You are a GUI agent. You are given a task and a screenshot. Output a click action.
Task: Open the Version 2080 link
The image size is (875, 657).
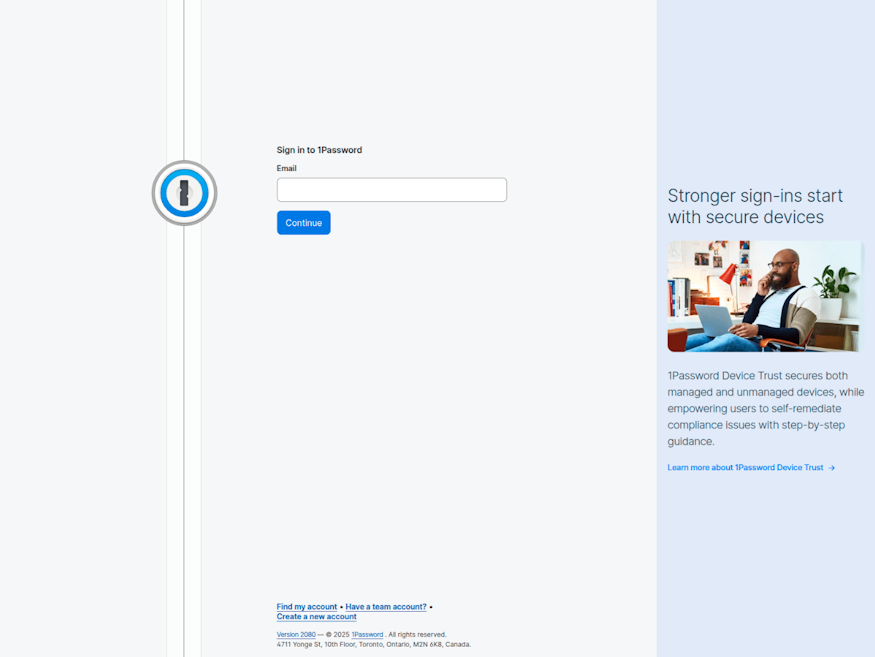pyautogui.click(x=295, y=634)
